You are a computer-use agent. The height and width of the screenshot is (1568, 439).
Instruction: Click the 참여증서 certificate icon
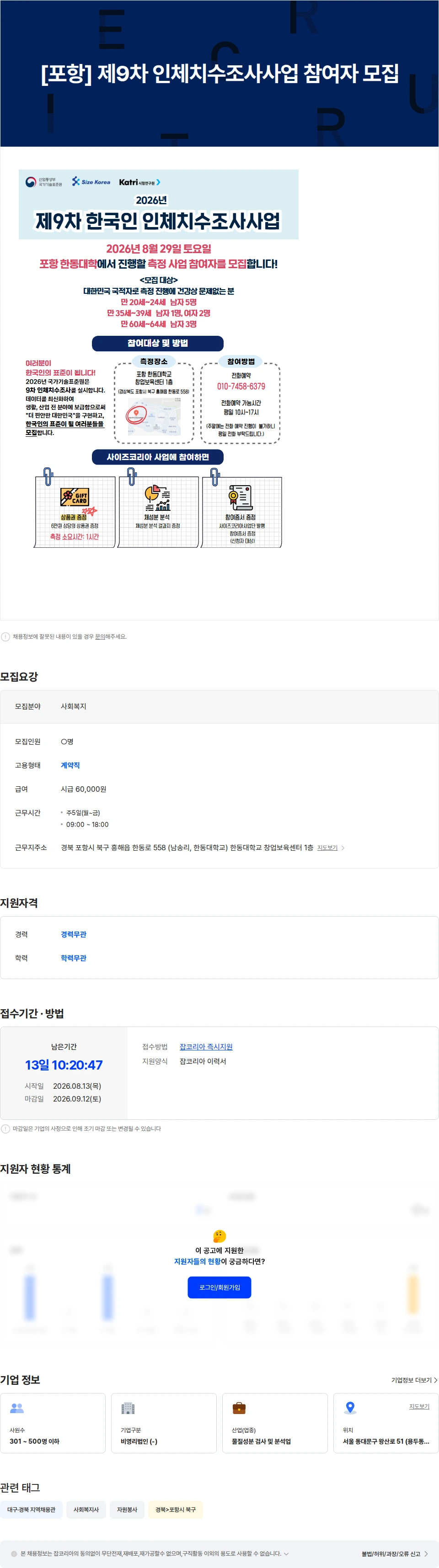241,497
